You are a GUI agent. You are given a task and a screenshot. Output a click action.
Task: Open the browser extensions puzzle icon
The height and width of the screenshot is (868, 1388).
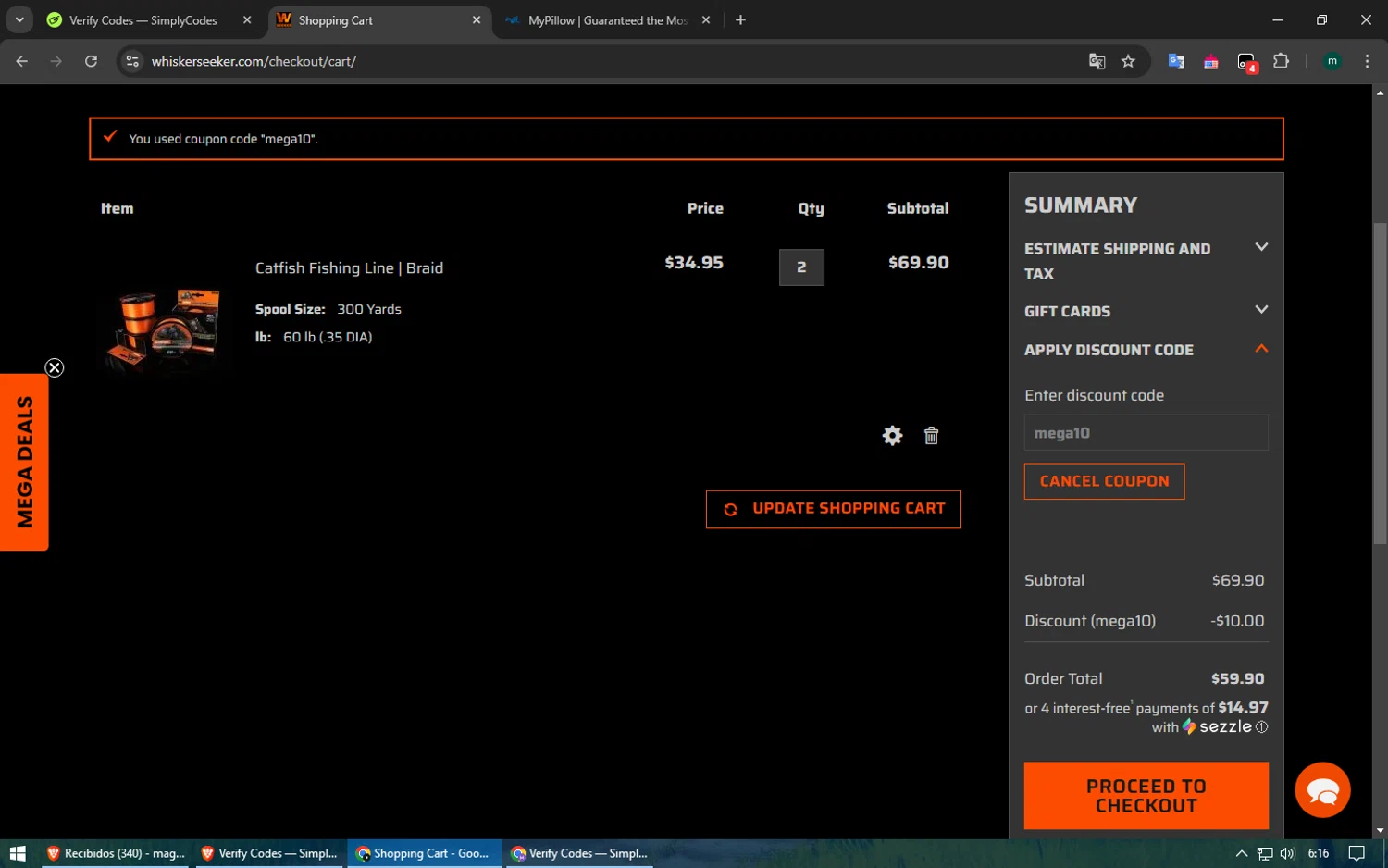pos(1281,61)
